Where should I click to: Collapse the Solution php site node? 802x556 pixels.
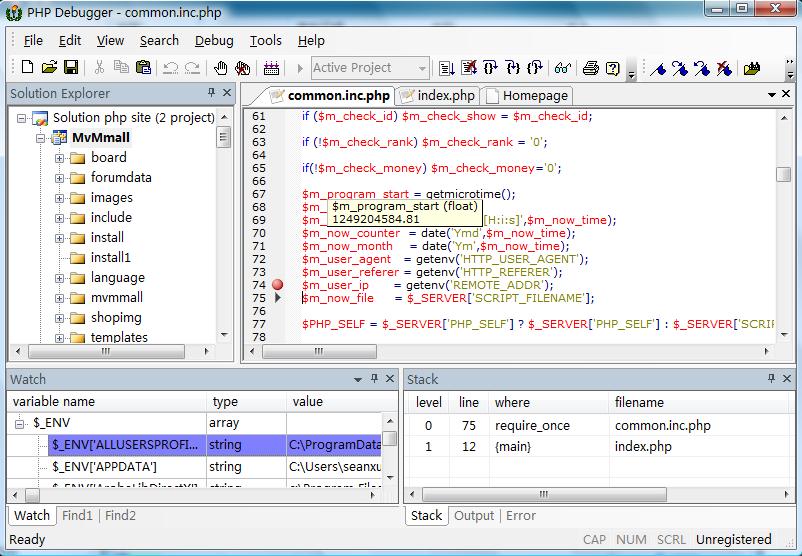21,118
